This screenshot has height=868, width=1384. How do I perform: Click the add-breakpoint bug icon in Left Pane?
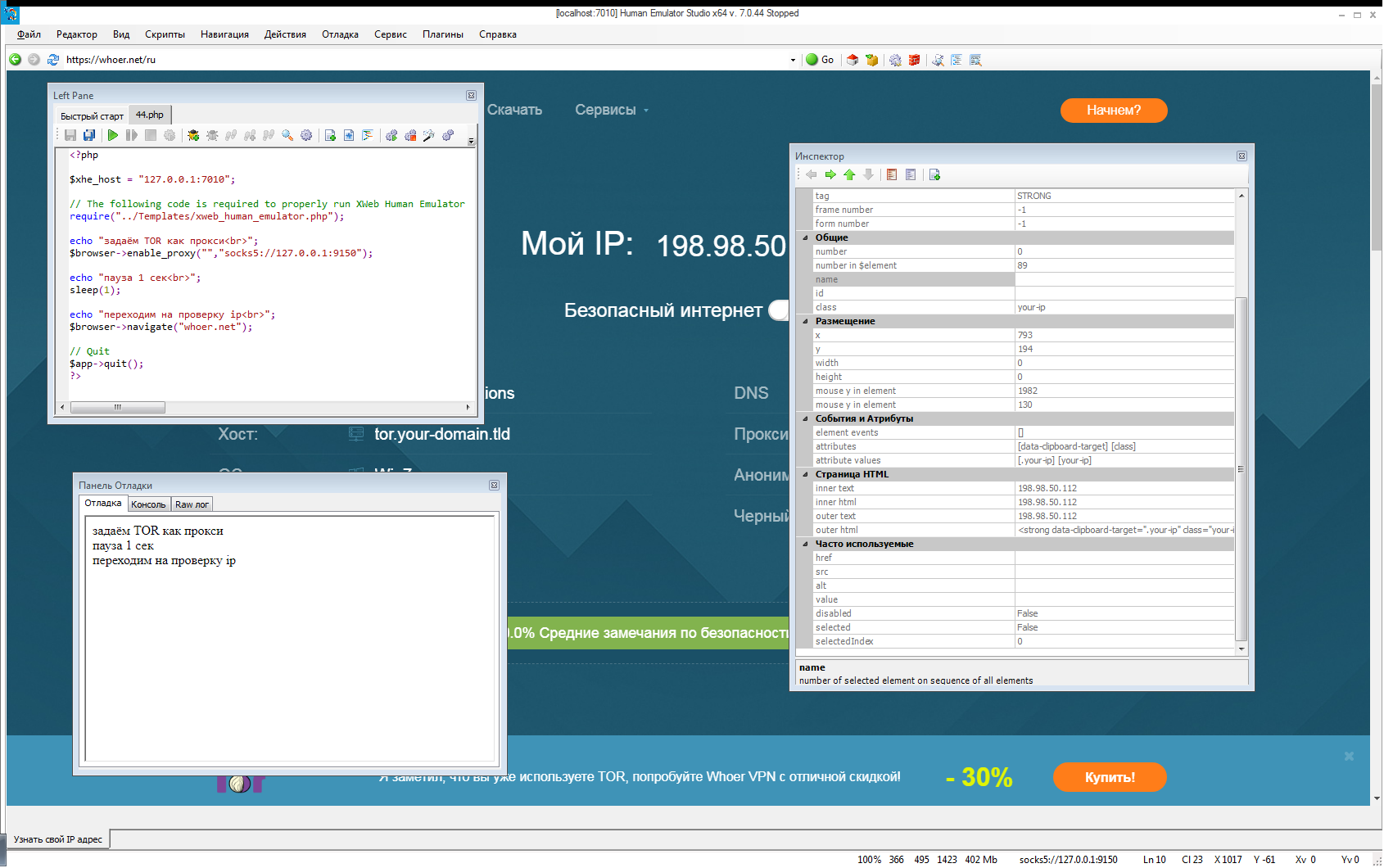click(x=193, y=135)
